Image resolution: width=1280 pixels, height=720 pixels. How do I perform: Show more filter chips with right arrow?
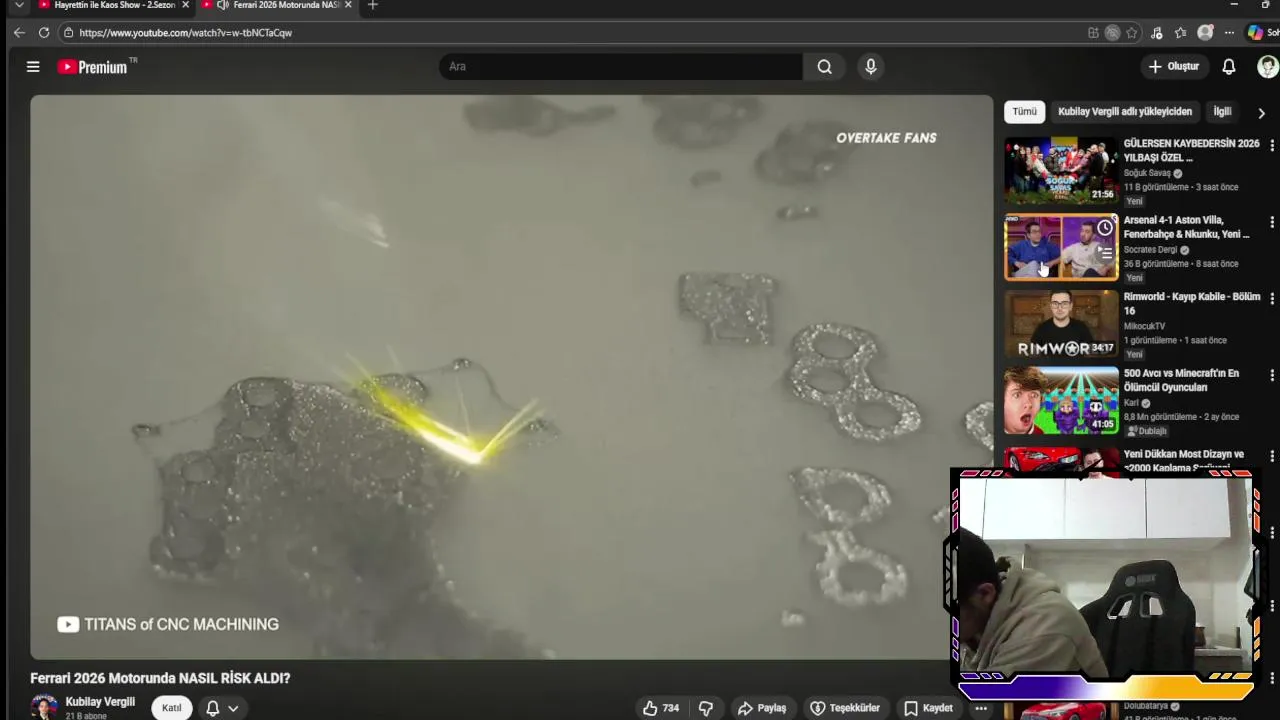pyautogui.click(x=1261, y=113)
